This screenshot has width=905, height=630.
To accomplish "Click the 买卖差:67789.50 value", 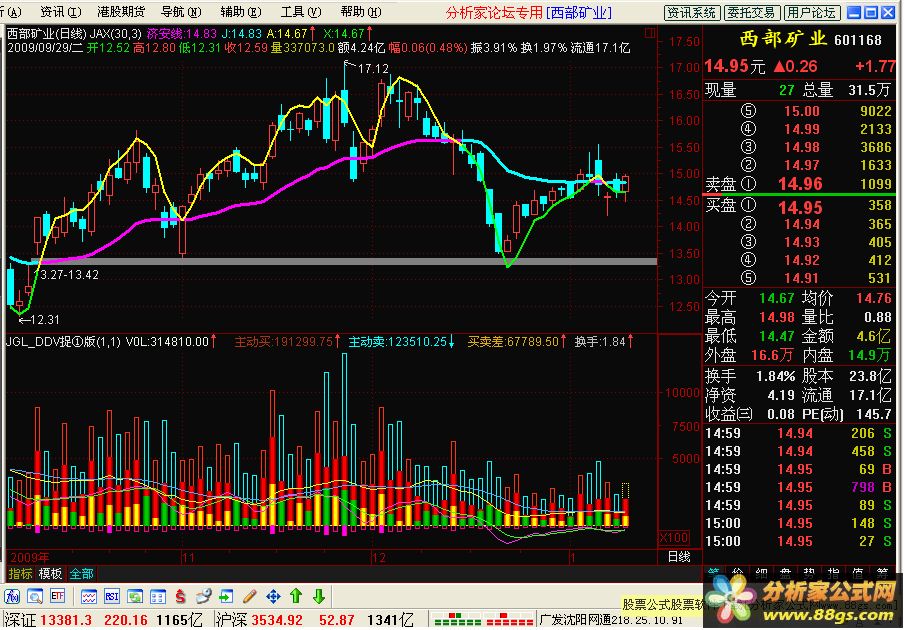I will pyautogui.click(x=513, y=342).
